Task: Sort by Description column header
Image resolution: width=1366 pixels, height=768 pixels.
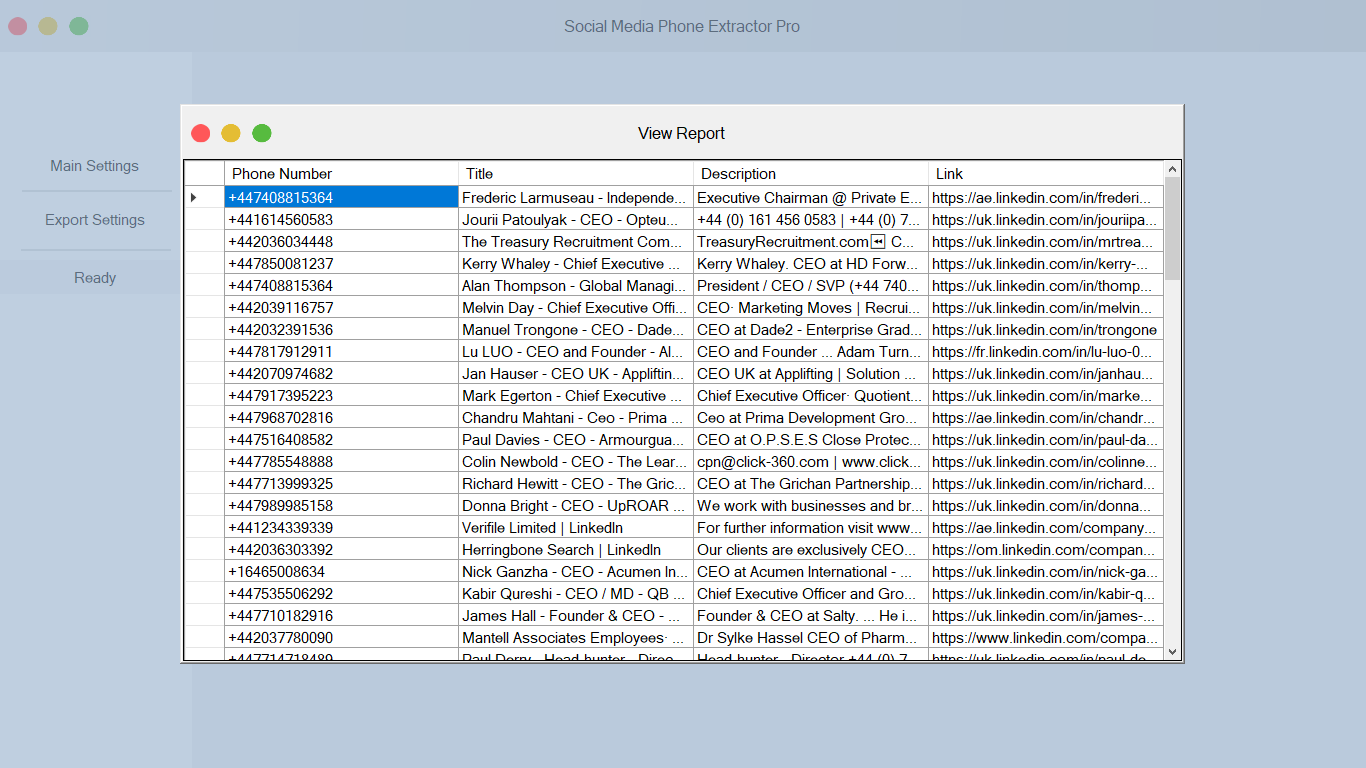Action: pos(811,174)
